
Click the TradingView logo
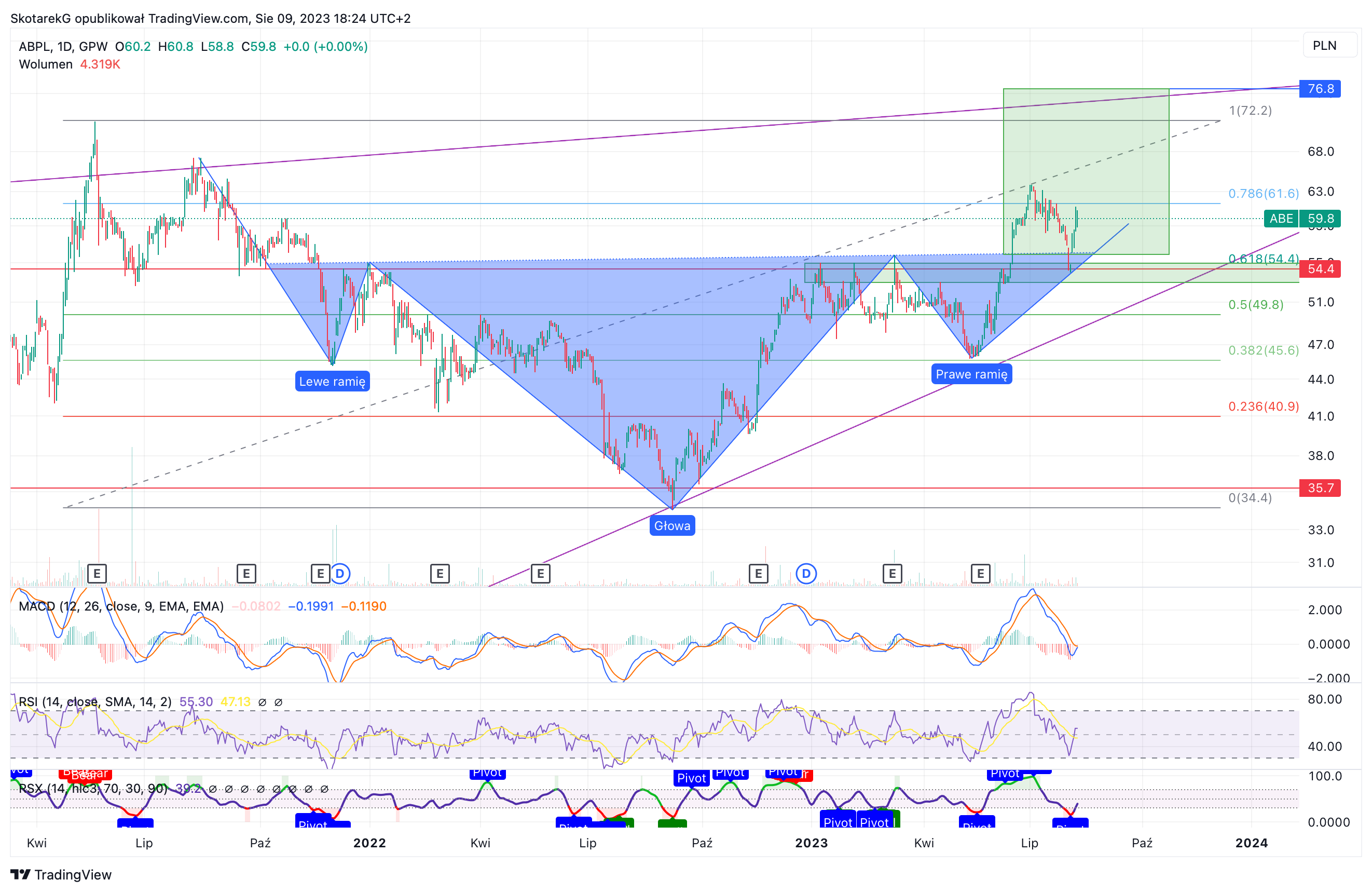pyautogui.click(x=61, y=874)
